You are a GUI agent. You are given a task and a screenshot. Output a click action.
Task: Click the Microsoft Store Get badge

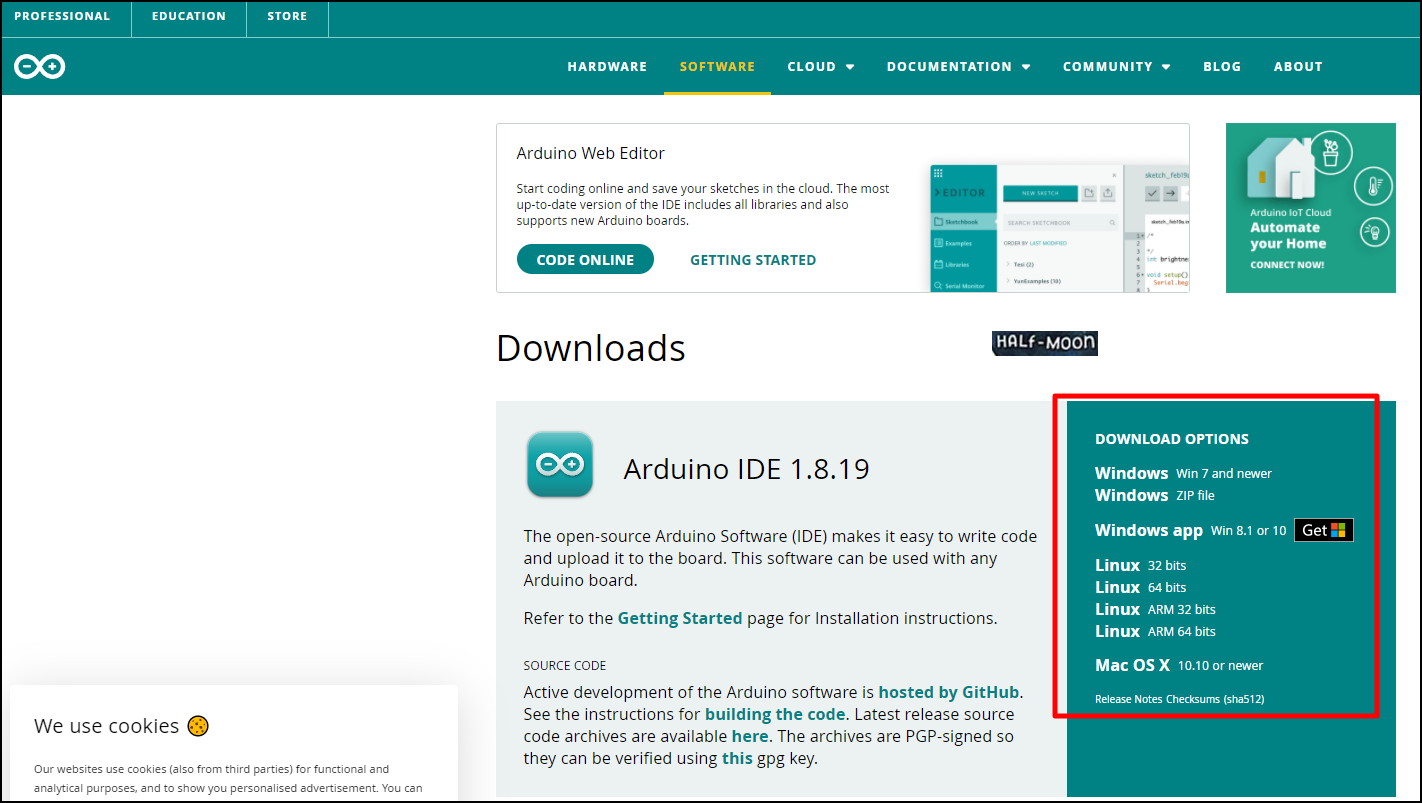pyautogui.click(x=1324, y=530)
